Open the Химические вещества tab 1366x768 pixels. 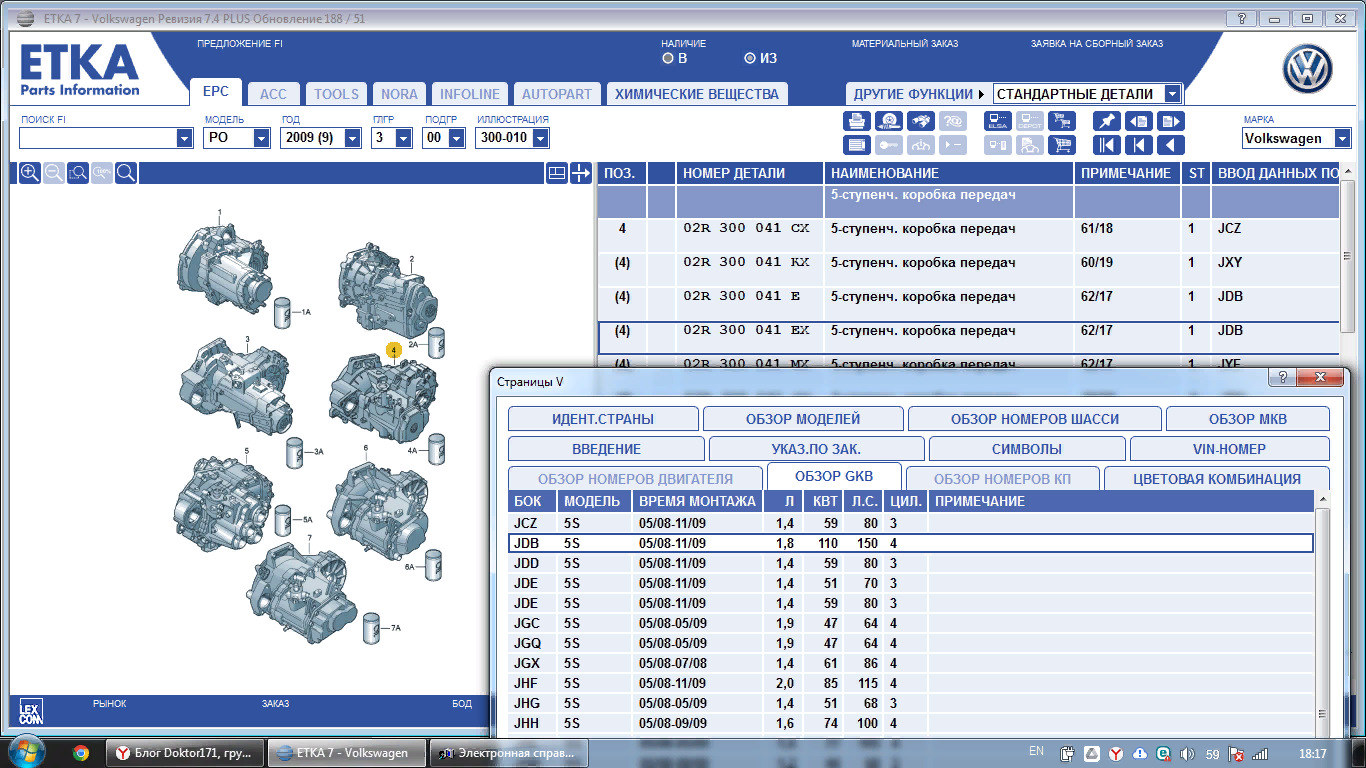[696, 94]
